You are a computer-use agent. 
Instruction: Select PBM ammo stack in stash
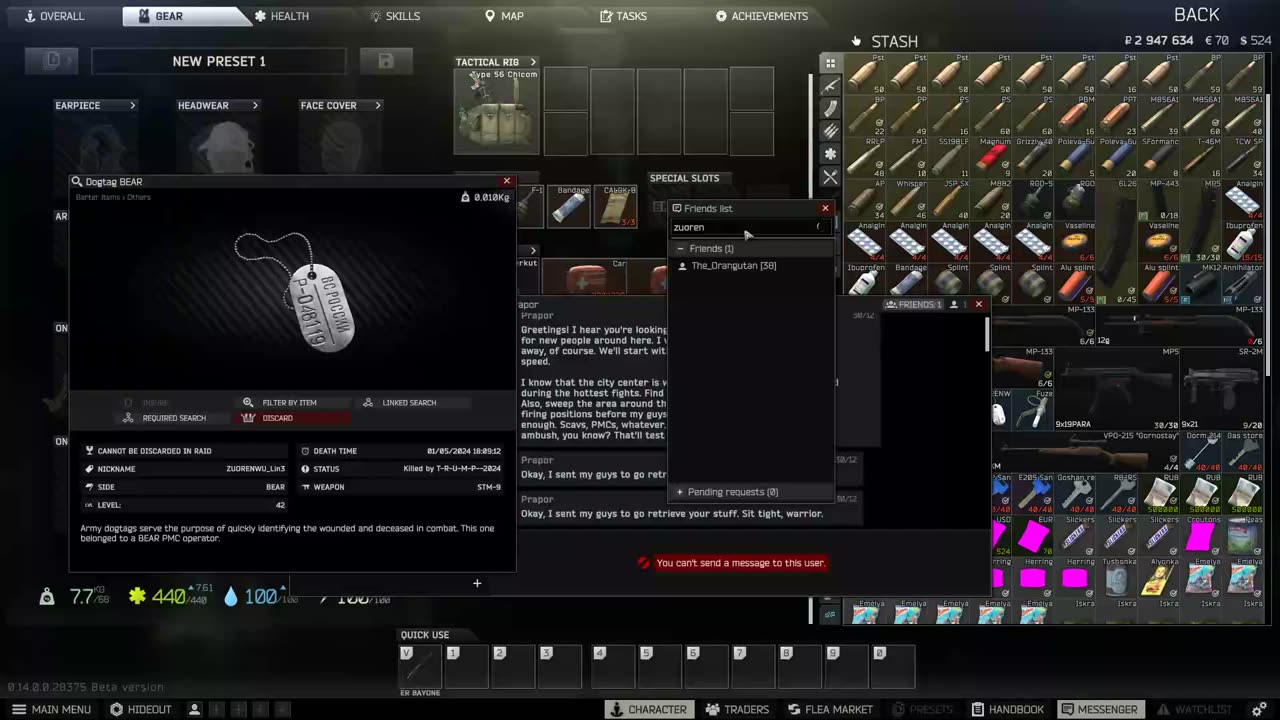[x=1076, y=116]
